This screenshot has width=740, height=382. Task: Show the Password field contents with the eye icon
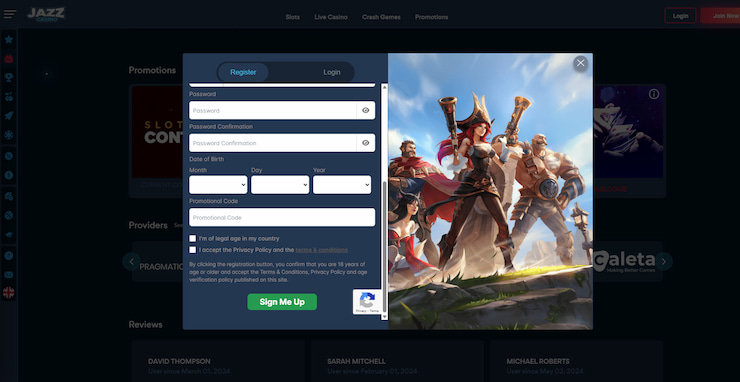tap(366, 110)
